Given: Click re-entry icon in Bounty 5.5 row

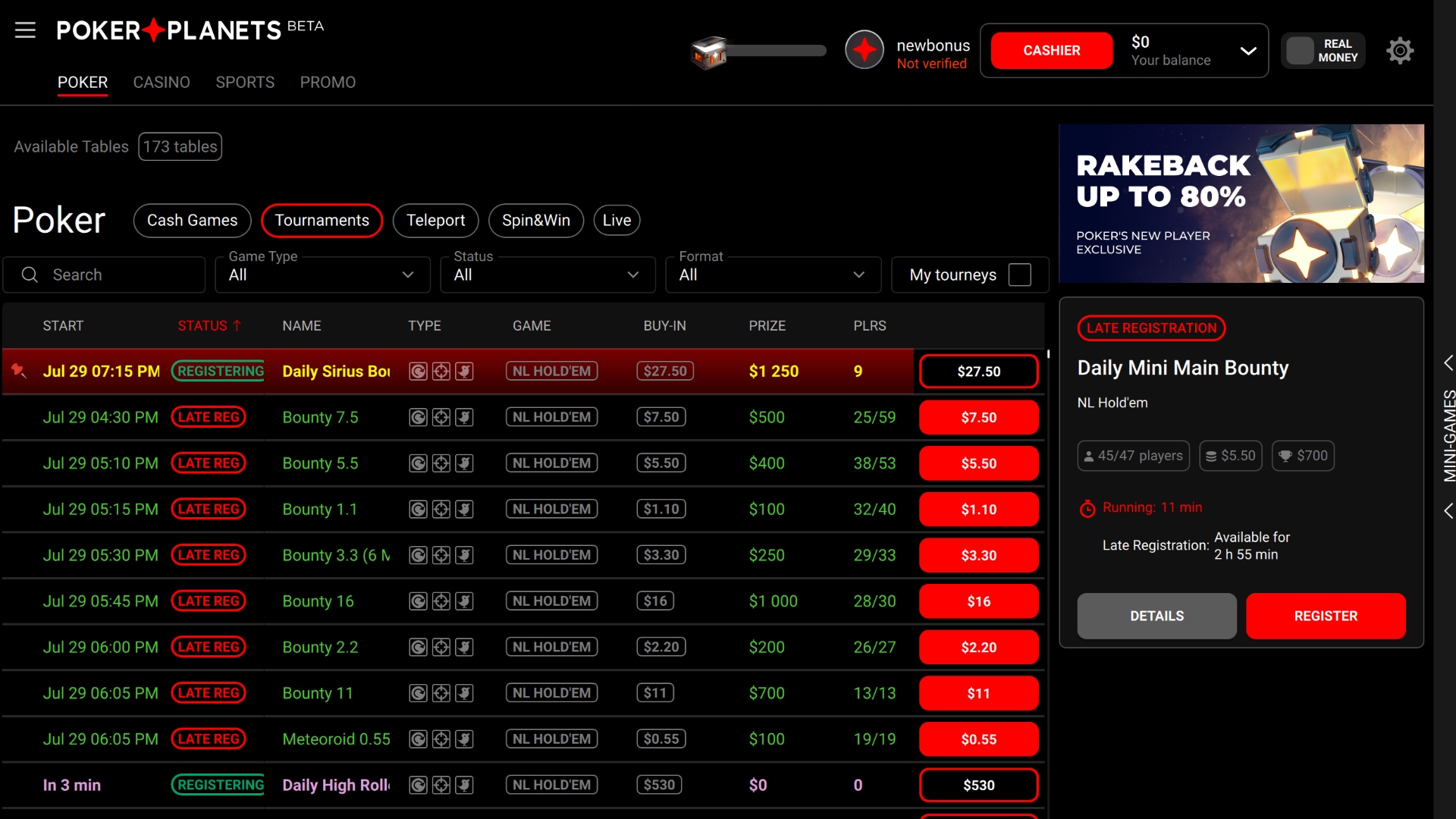Looking at the screenshot, I should [418, 463].
